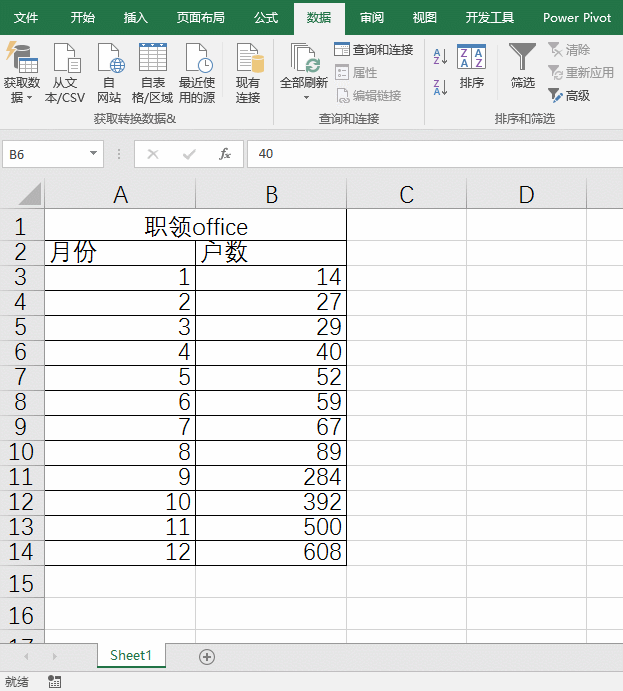Click the fx insert function button
Image resolution: width=623 pixels, height=691 pixels.
(x=225, y=154)
